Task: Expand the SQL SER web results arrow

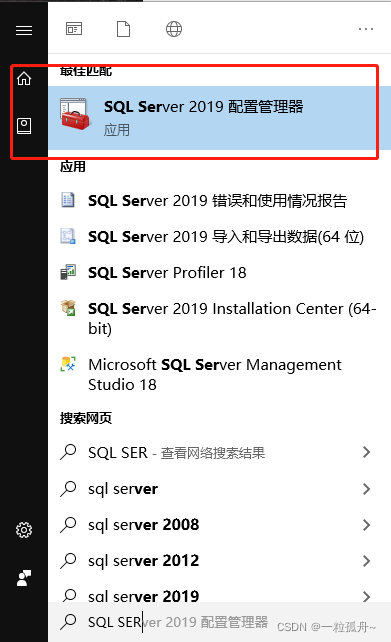Action: 366,452
